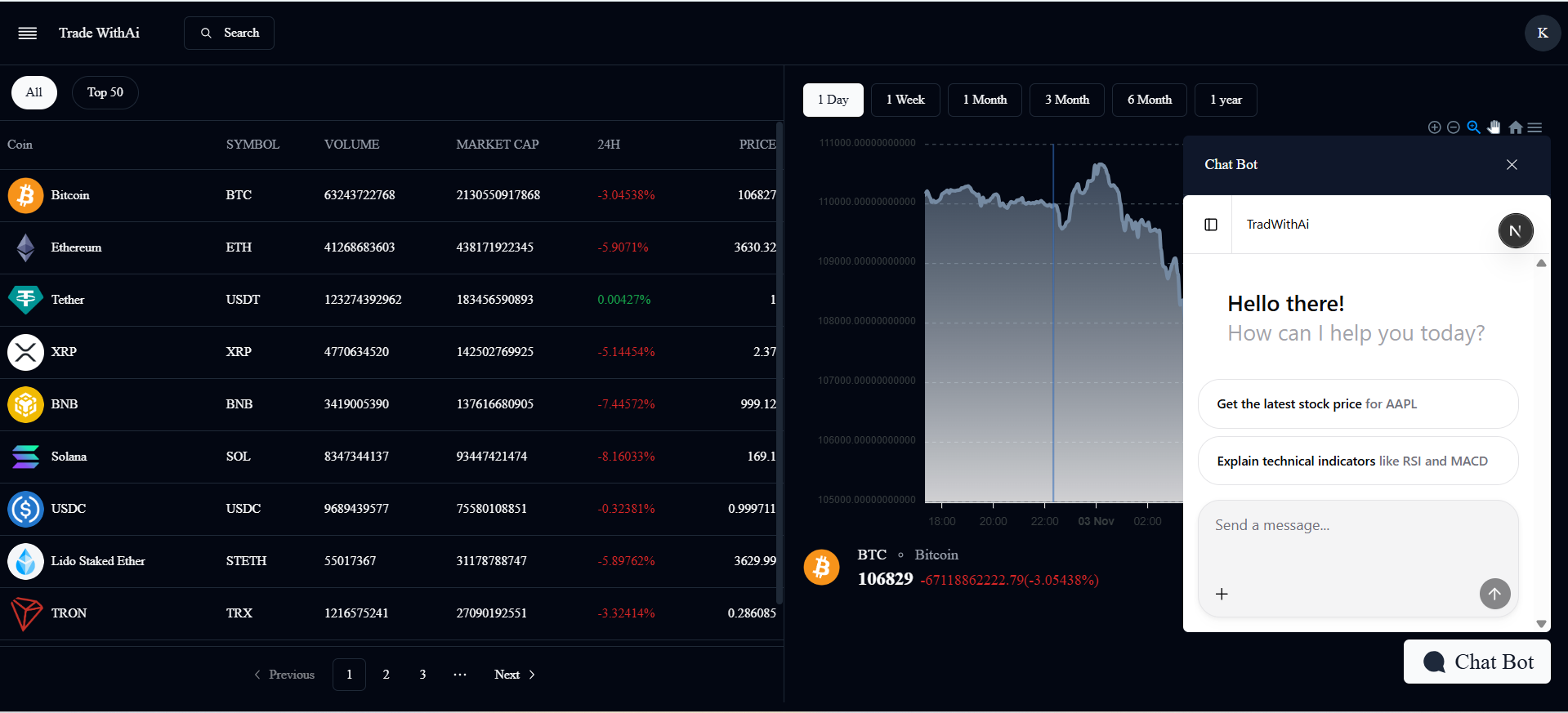This screenshot has height=713, width=1568.
Task: Reset chart zoom with home icon
Action: 1516,127
